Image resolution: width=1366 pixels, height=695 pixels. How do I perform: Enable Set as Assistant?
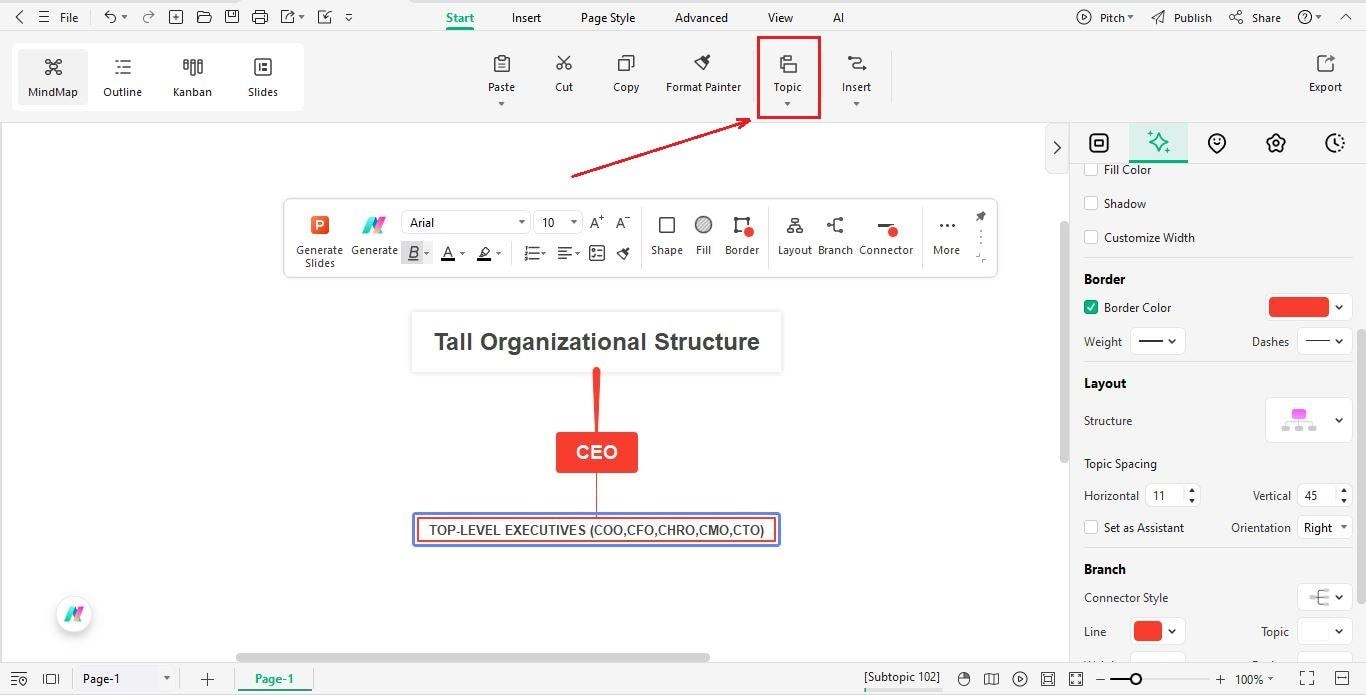[x=1091, y=527]
